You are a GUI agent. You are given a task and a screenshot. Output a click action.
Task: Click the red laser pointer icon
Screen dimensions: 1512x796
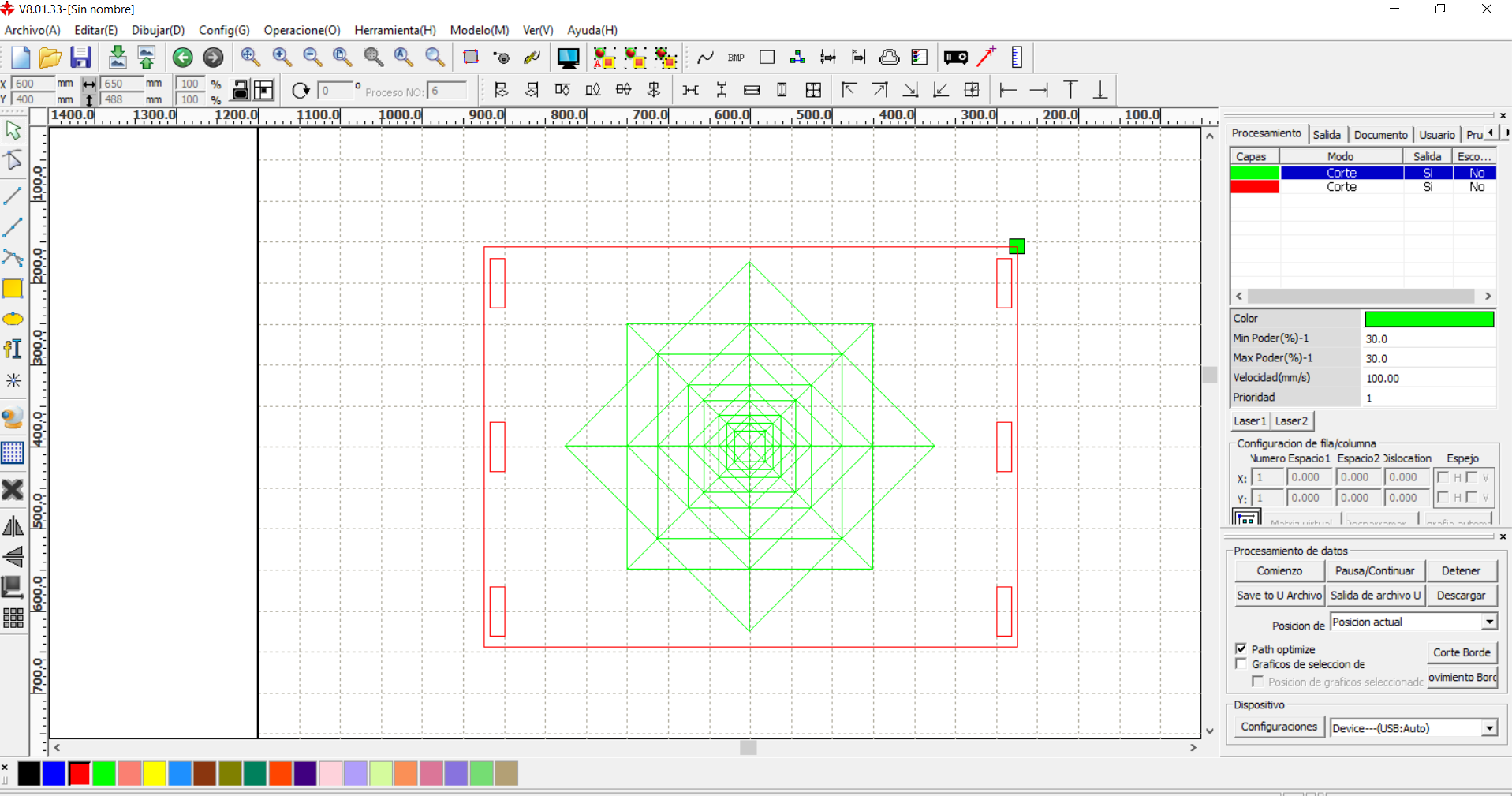pos(986,57)
